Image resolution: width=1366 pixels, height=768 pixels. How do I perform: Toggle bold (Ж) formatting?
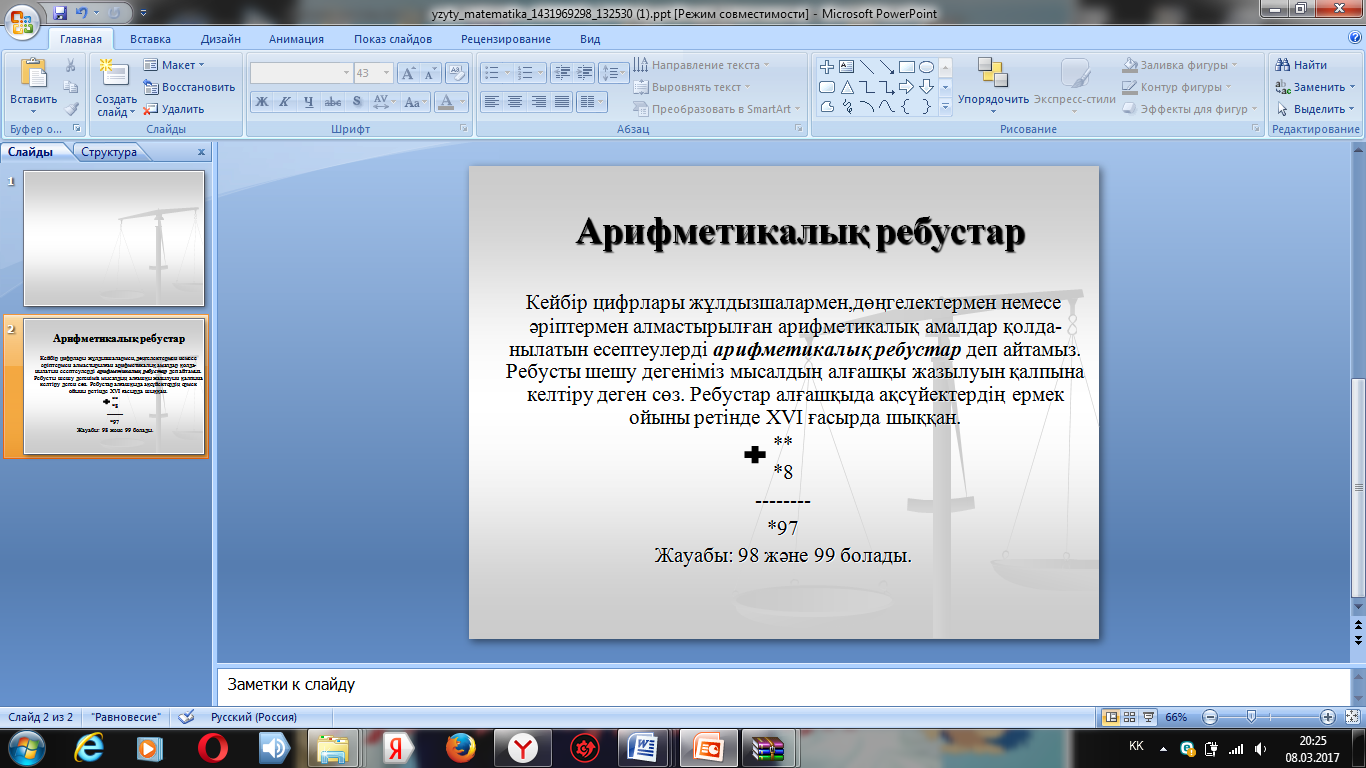(261, 102)
